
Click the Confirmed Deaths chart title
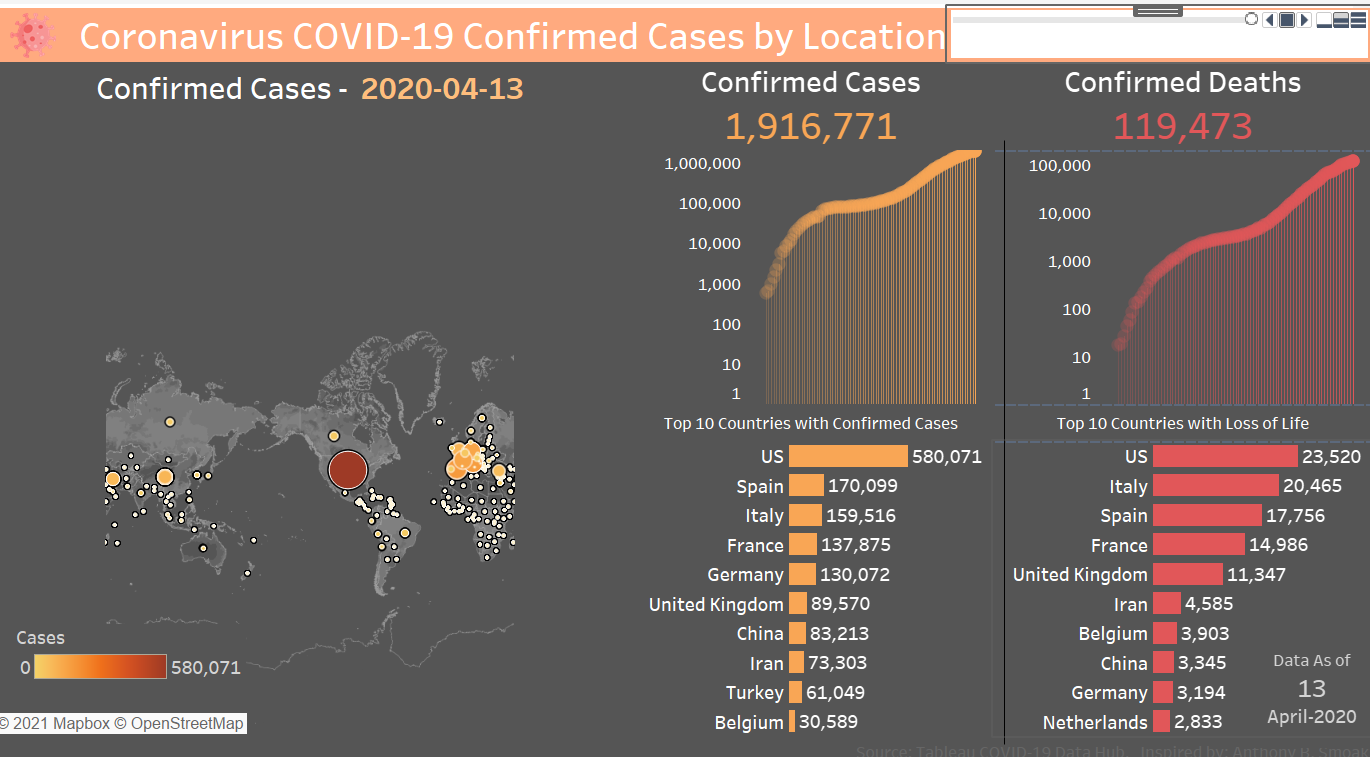(1183, 83)
